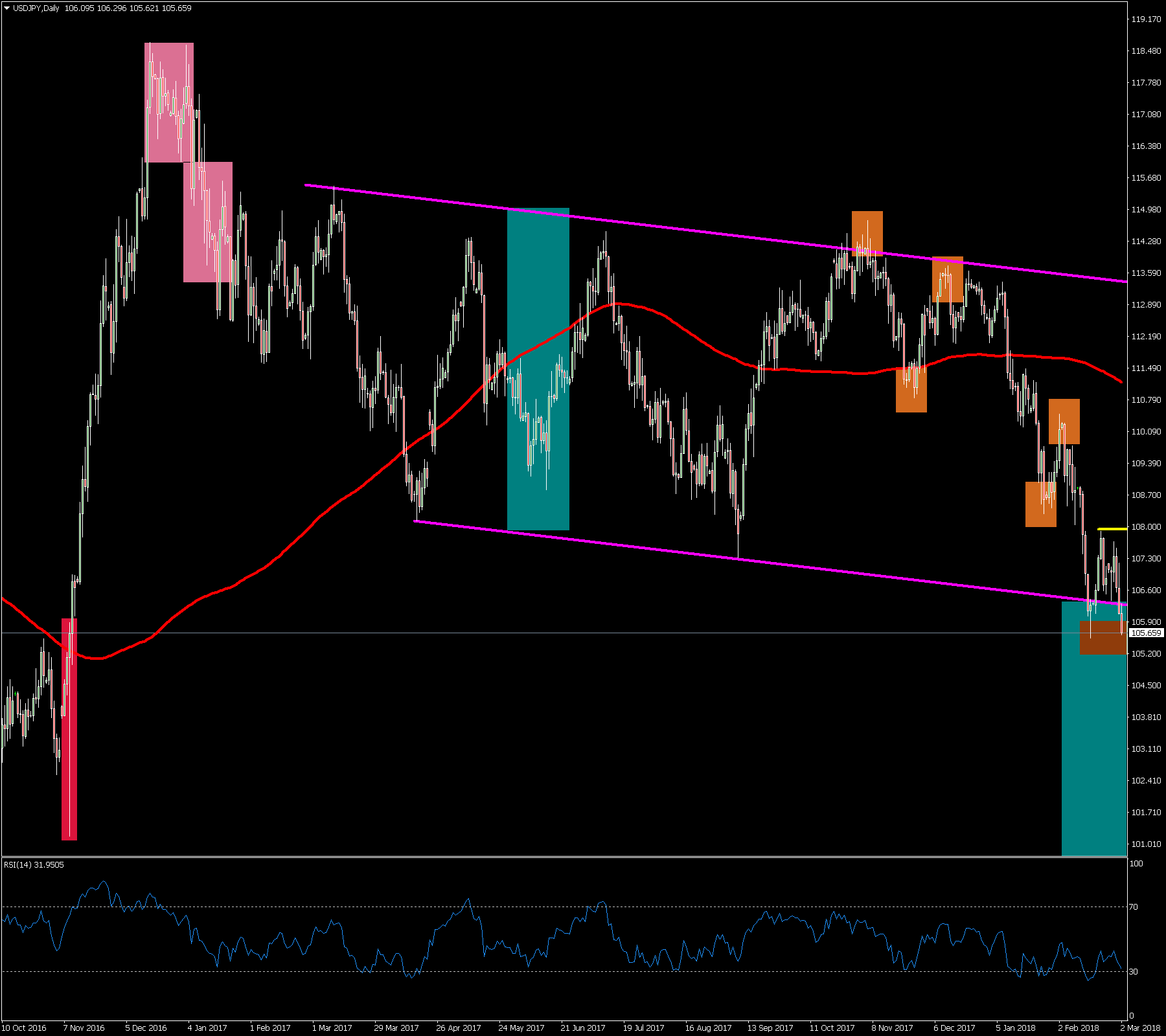Click the 119.170 price scale label
Image resolution: width=1166 pixels, height=1036 pixels.
[x=1145, y=19]
